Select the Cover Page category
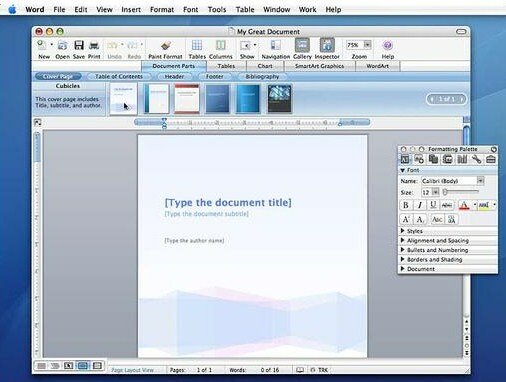Viewport: 506px width, 382px height. click(x=58, y=77)
